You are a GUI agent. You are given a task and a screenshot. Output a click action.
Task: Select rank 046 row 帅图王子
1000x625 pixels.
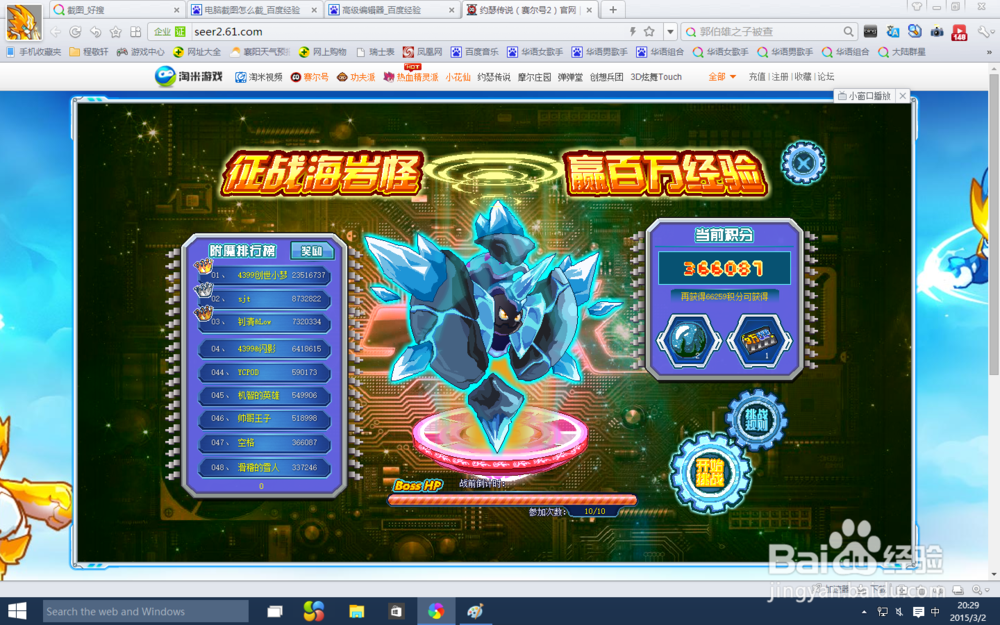[x=264, y=418]
